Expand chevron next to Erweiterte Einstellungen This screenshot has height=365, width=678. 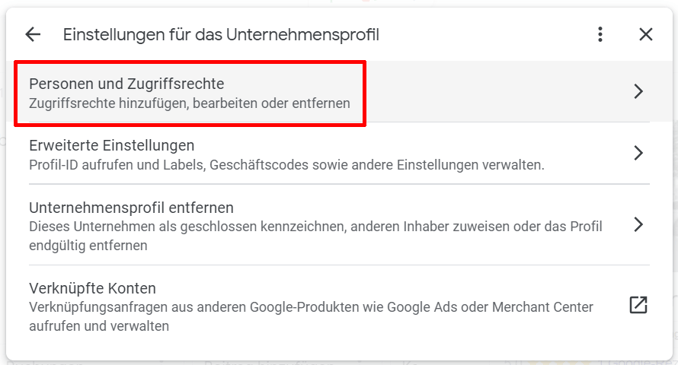click(x=638, y=153)
